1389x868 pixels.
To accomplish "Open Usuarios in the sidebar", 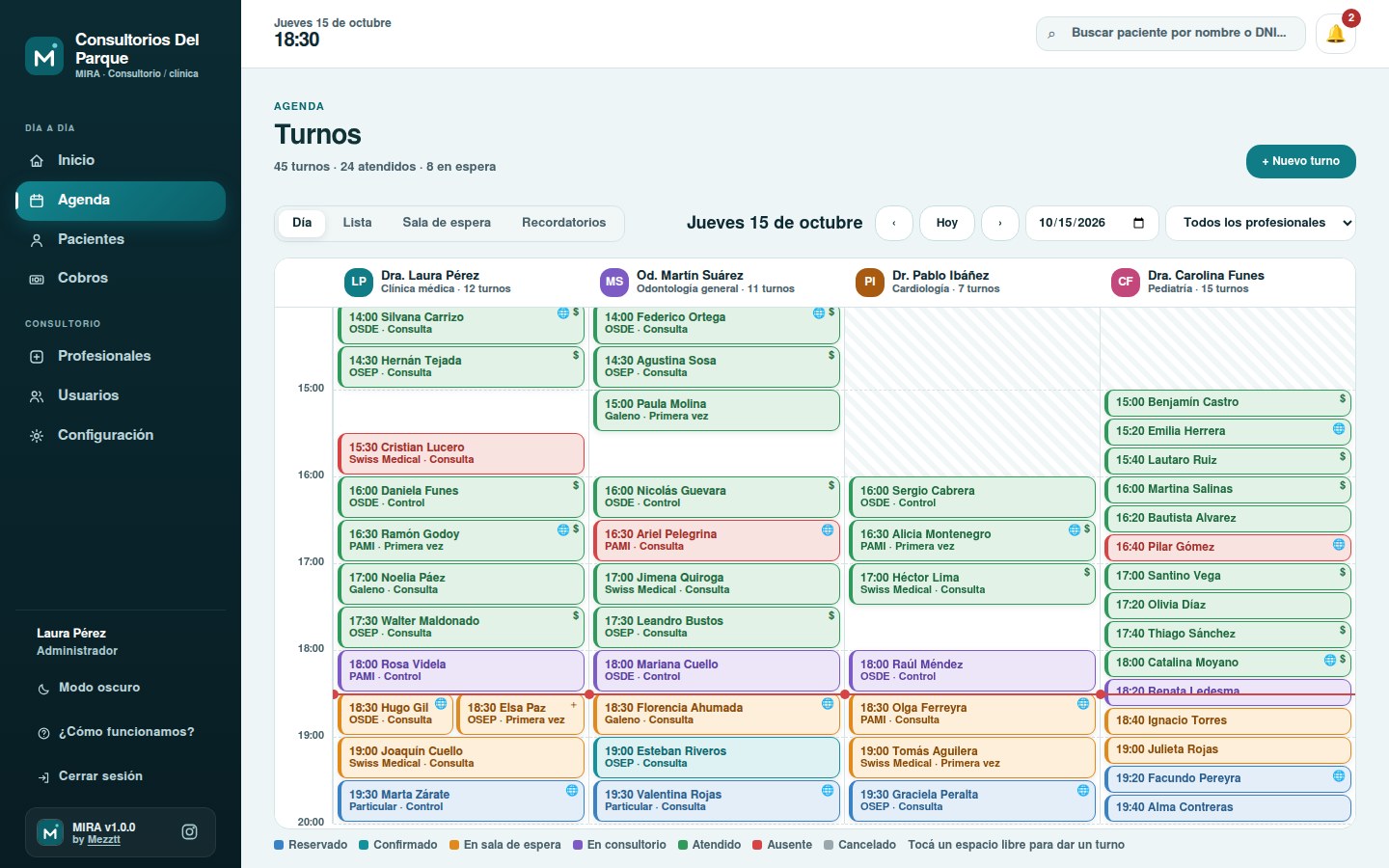I will tap(121, 395).
